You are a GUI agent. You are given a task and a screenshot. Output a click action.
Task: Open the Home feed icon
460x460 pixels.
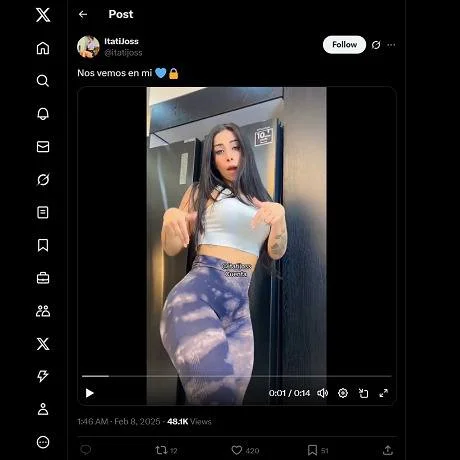tap(43, 48)
